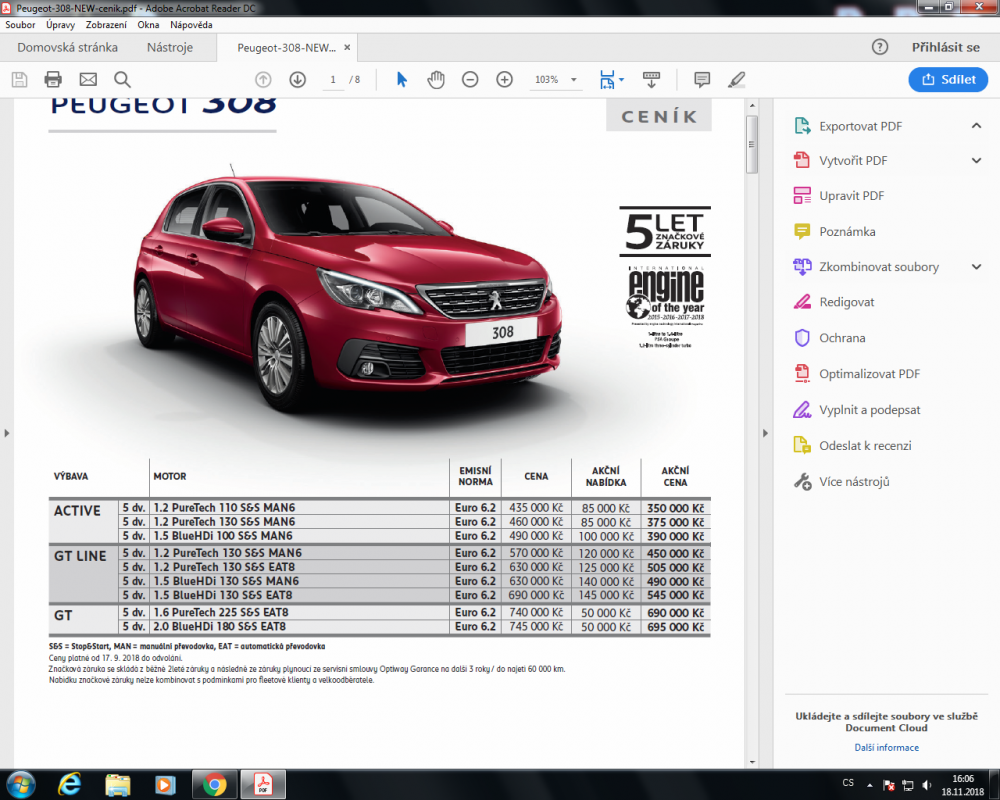Click the CENÍK heading label
This screenshot has width=1000, height=800.
point(659,117)
